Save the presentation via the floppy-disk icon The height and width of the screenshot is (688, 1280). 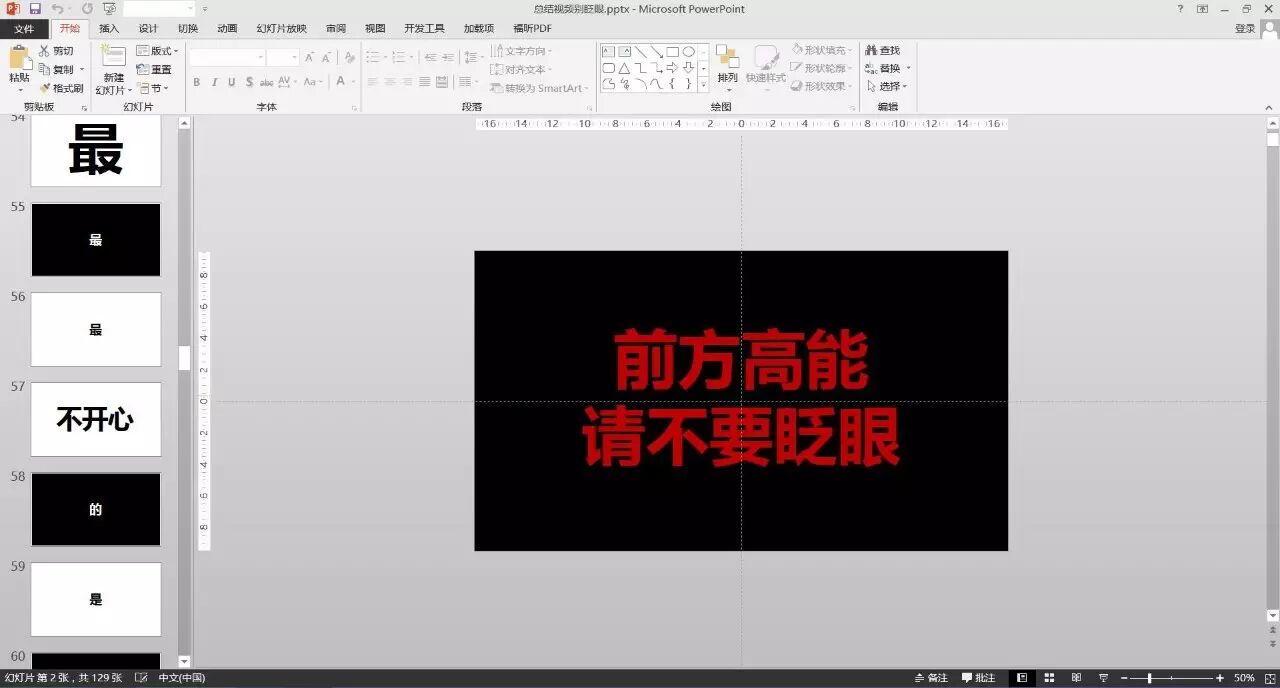35,8
